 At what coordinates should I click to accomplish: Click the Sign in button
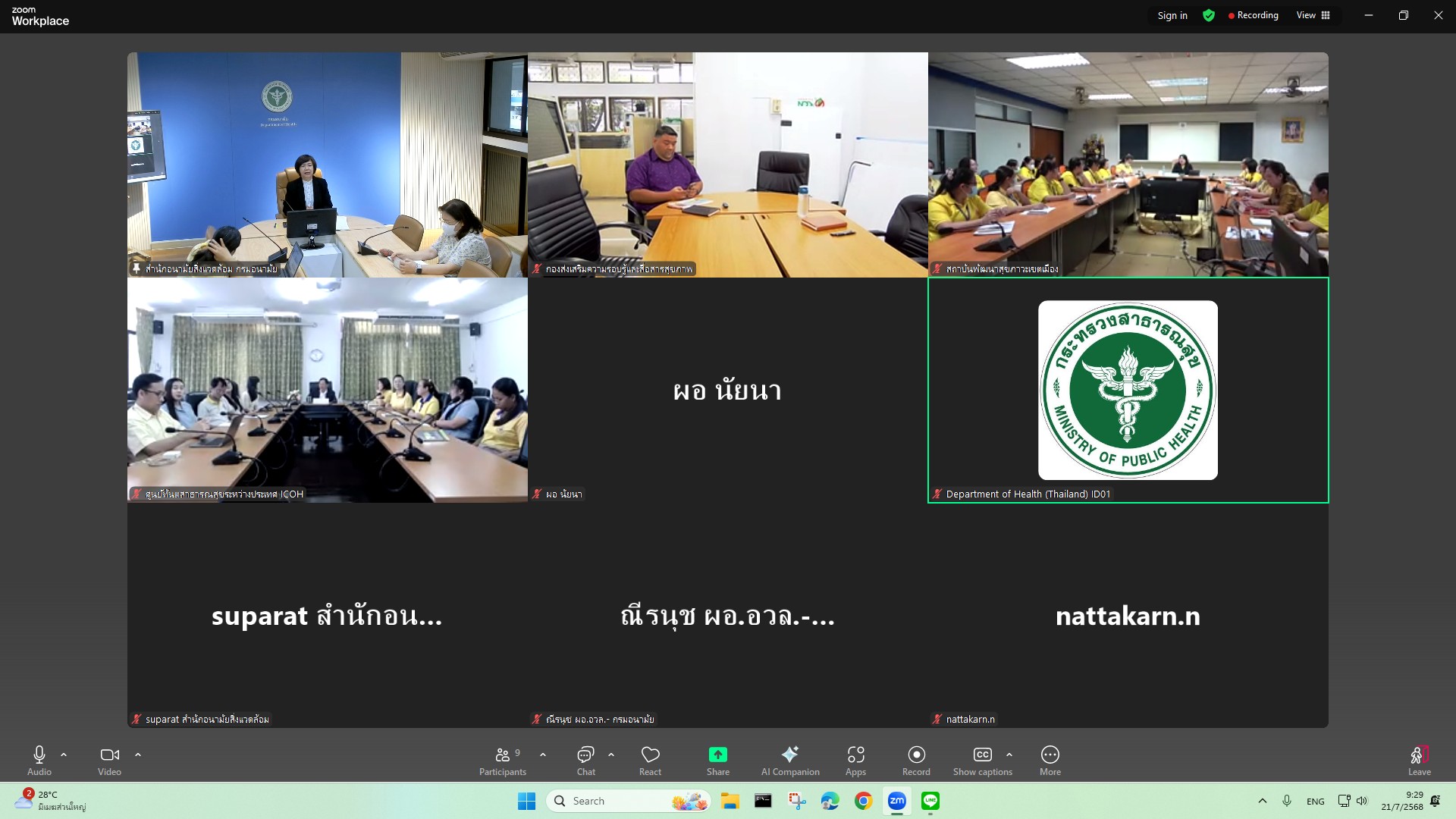pos(1172,15)
